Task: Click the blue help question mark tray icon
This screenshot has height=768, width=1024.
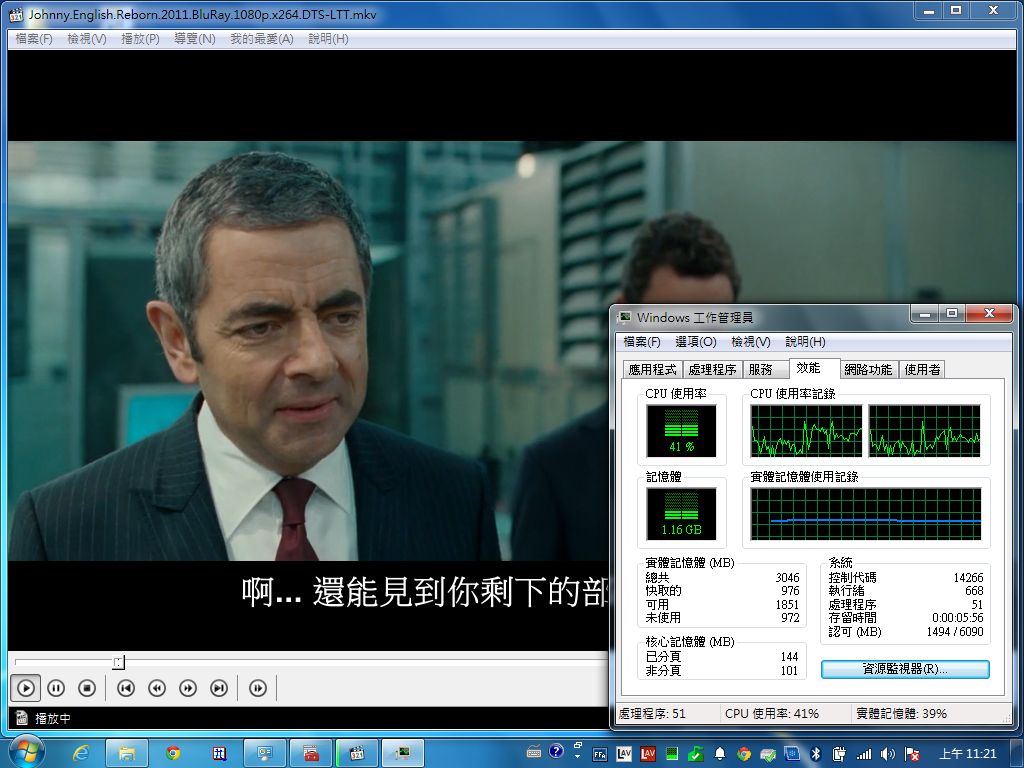Action: [x=556, y=752]
